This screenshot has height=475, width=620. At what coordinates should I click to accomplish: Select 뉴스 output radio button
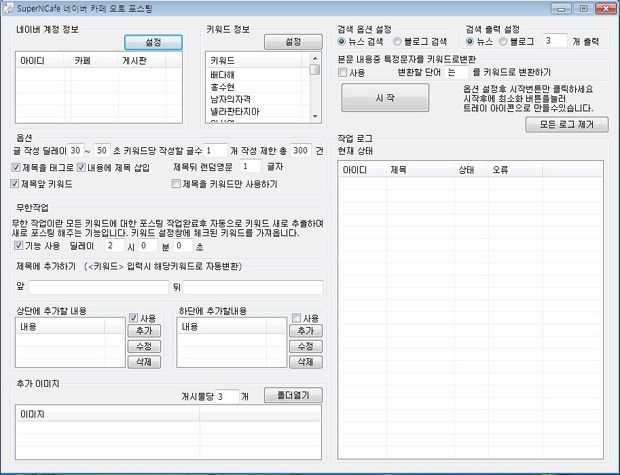470,42
